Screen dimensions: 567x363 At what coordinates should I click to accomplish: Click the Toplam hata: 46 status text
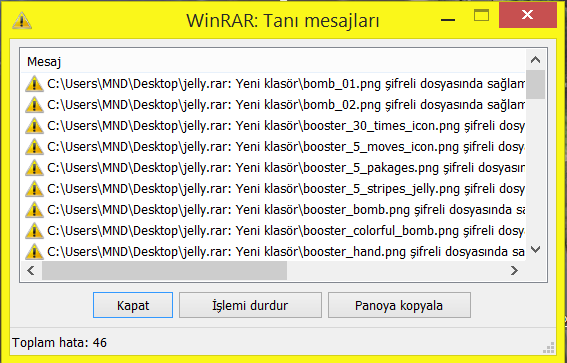tap(60, 342)
